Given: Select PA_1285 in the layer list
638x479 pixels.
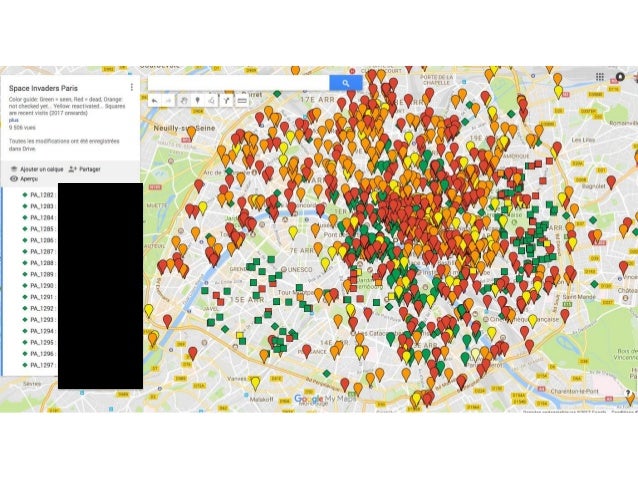Looking at the screenshot, I should pyautogui.click(x=39, y=229).
